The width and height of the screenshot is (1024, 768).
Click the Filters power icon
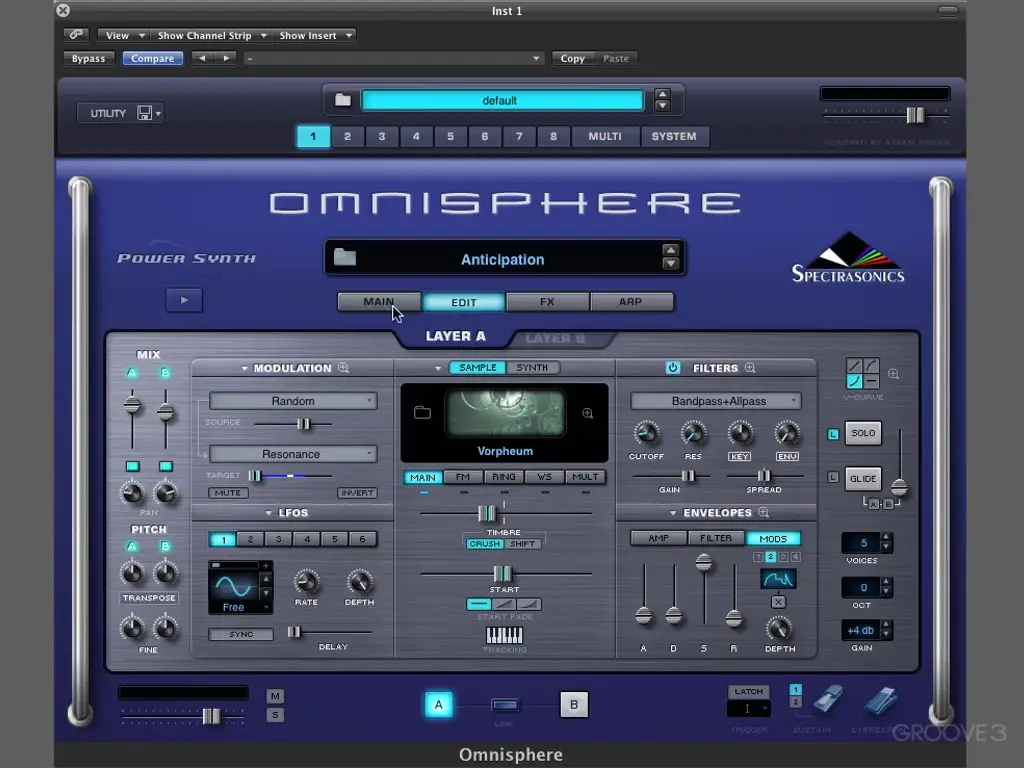(673, 368)
